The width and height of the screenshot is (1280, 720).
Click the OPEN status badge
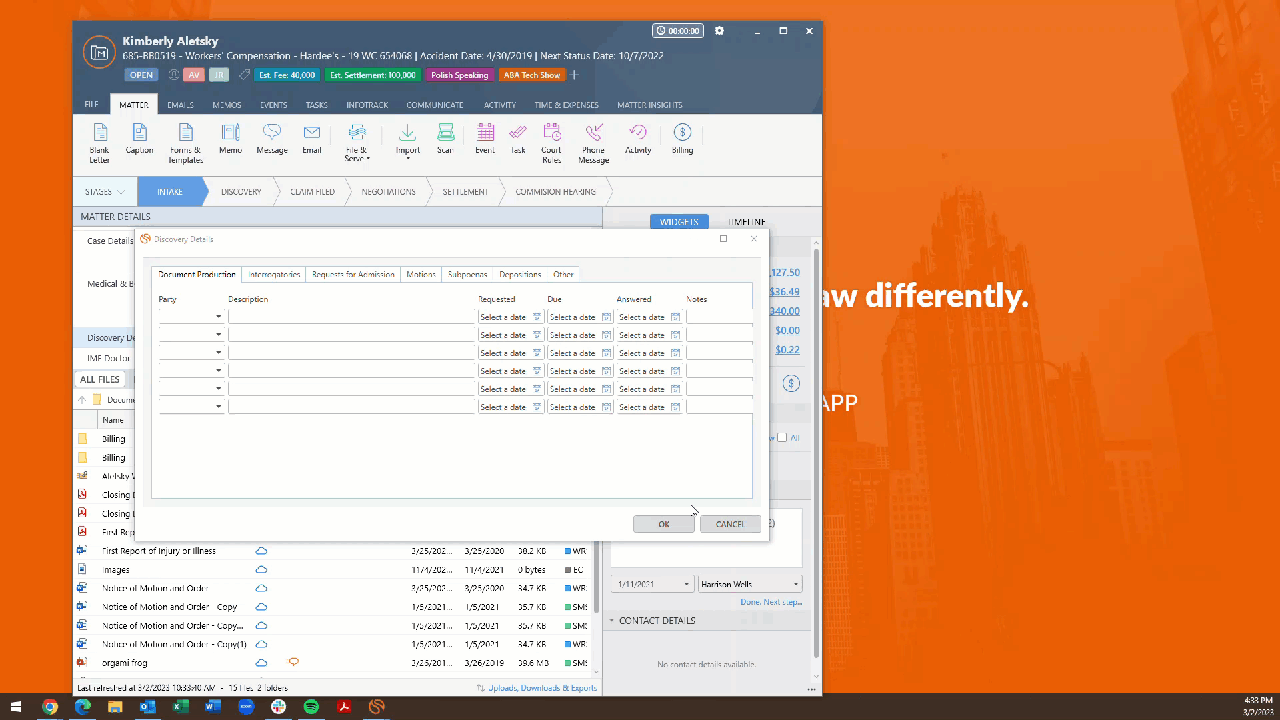(141, 75)
